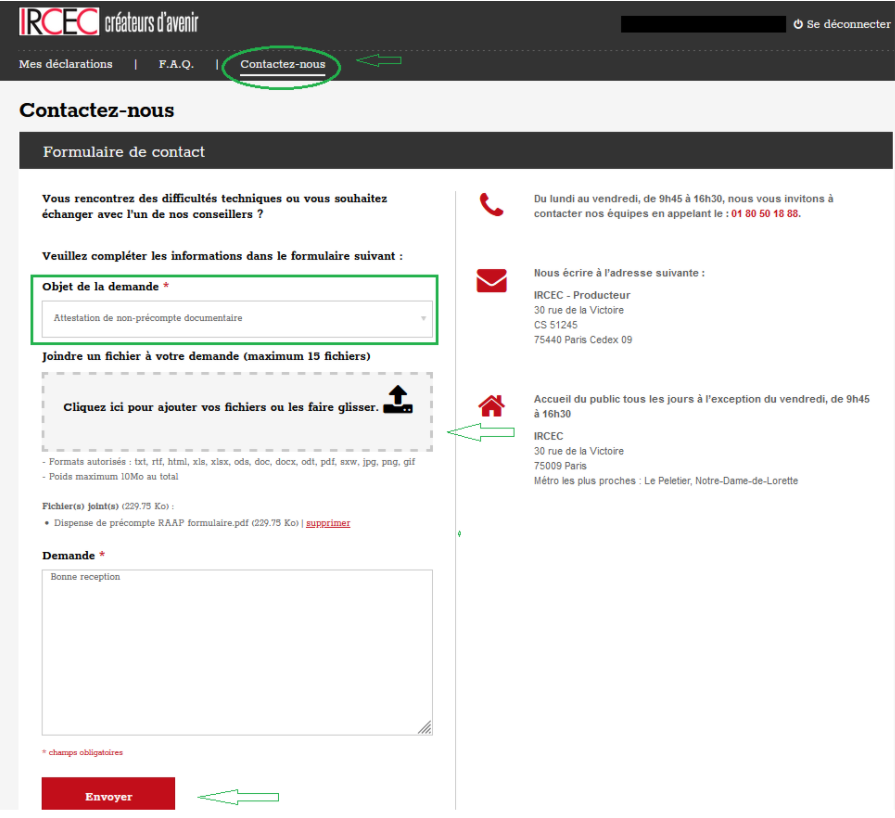This screenshot has height=818, width=895.
Task: Open Mes déclarations menu item
Action: [66, 64]
